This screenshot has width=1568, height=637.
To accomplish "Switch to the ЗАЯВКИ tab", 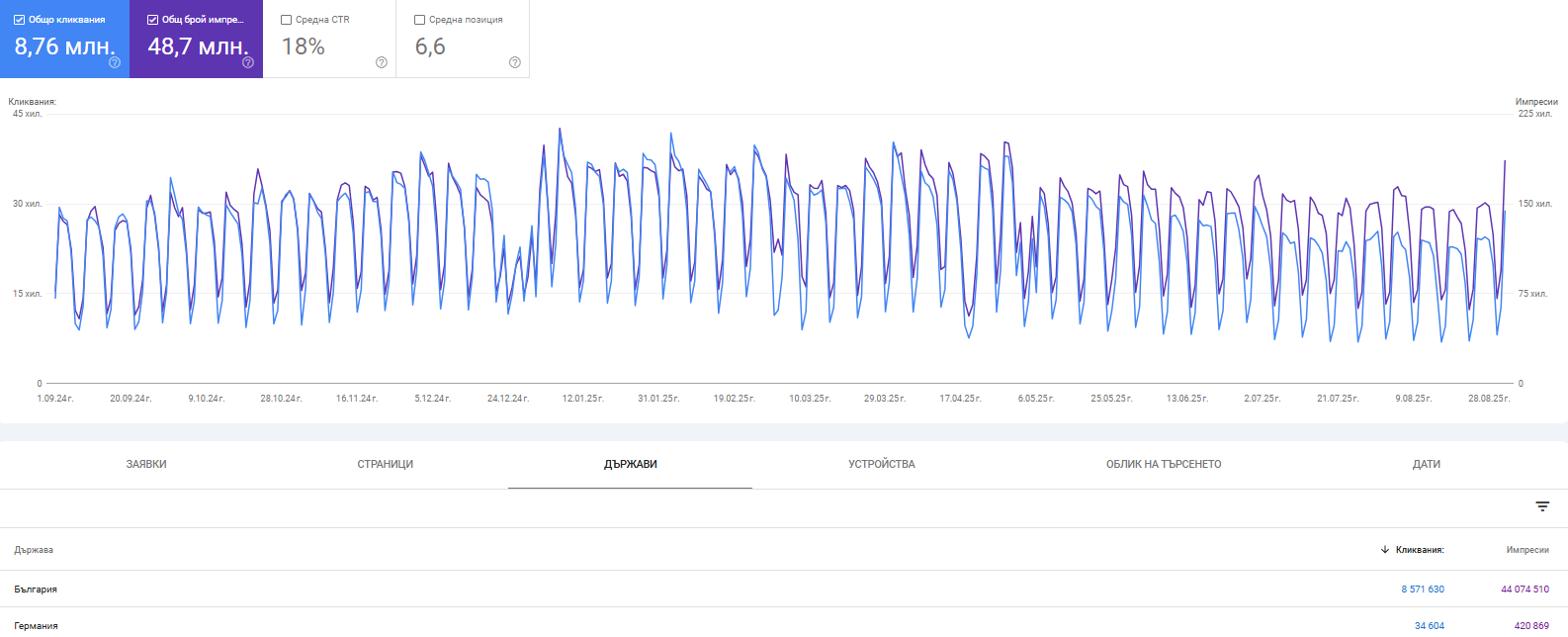I will click(x=146, y=464).
